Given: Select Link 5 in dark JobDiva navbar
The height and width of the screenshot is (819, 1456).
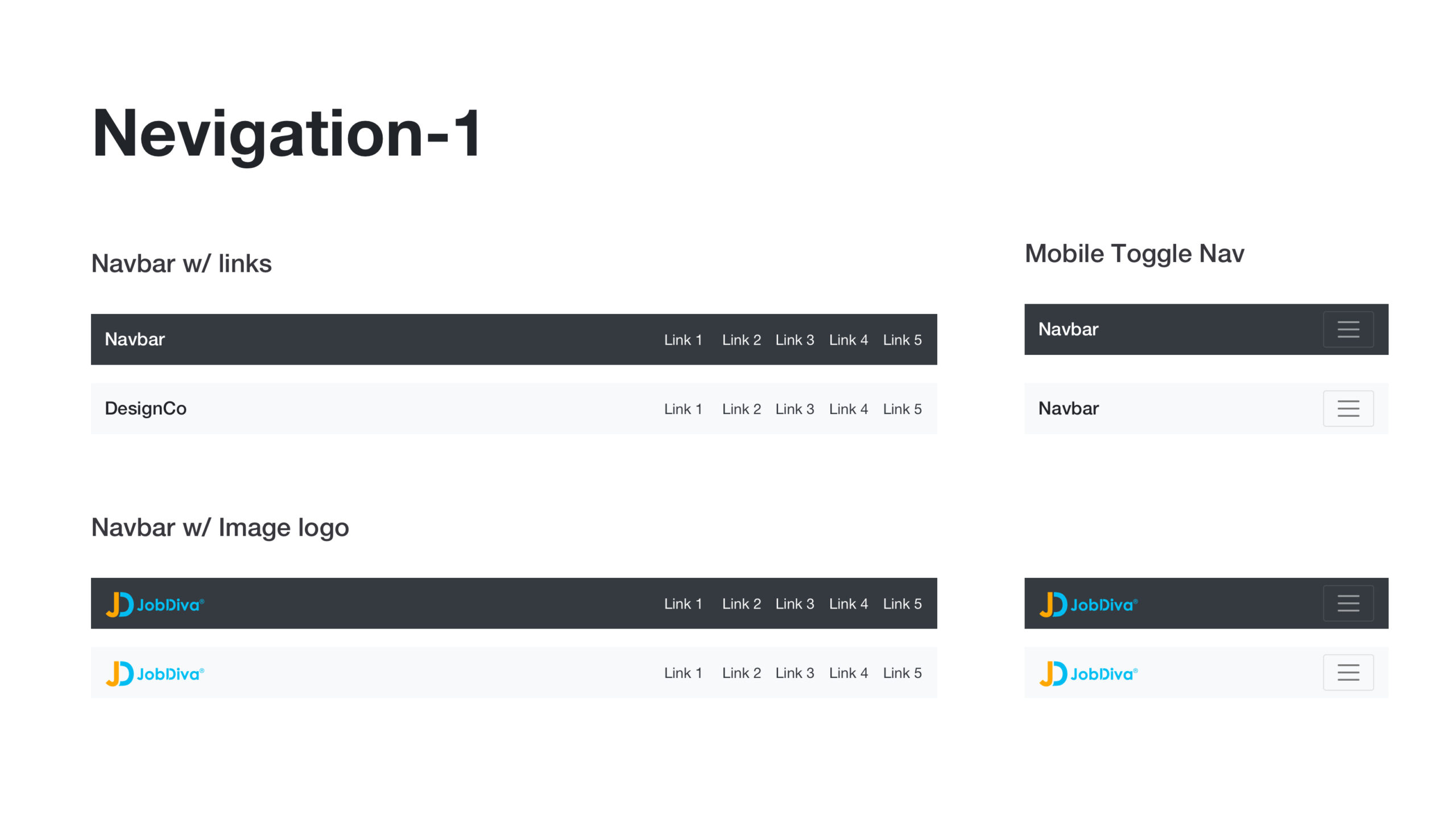Looking at the screenshot, I should (902, 603).
